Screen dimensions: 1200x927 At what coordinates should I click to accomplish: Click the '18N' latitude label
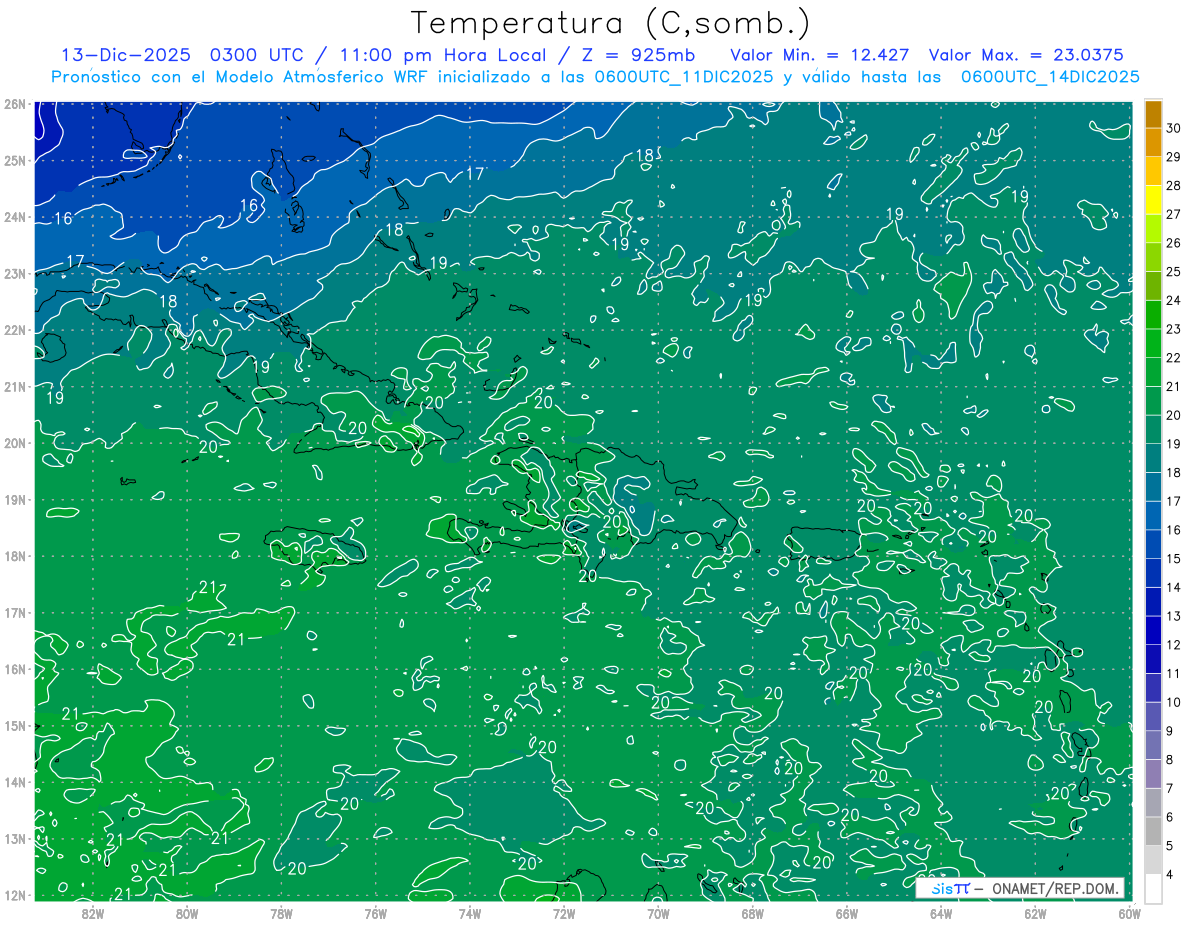14,556
